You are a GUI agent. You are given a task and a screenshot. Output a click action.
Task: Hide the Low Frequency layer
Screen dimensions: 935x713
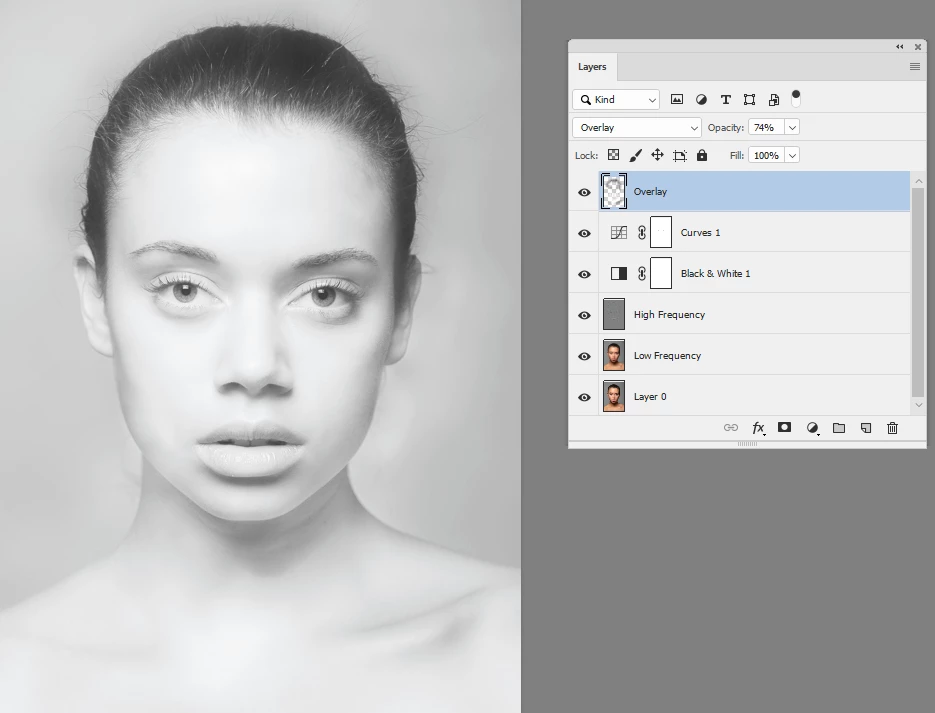coord(584,356)
